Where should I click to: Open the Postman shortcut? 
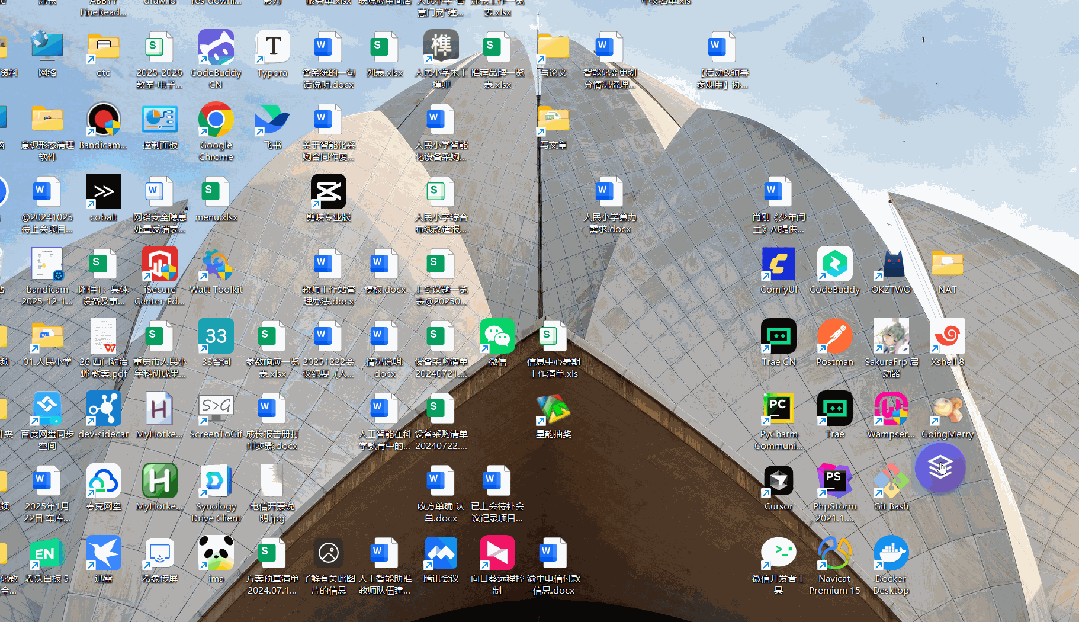[x=835, y=337]
